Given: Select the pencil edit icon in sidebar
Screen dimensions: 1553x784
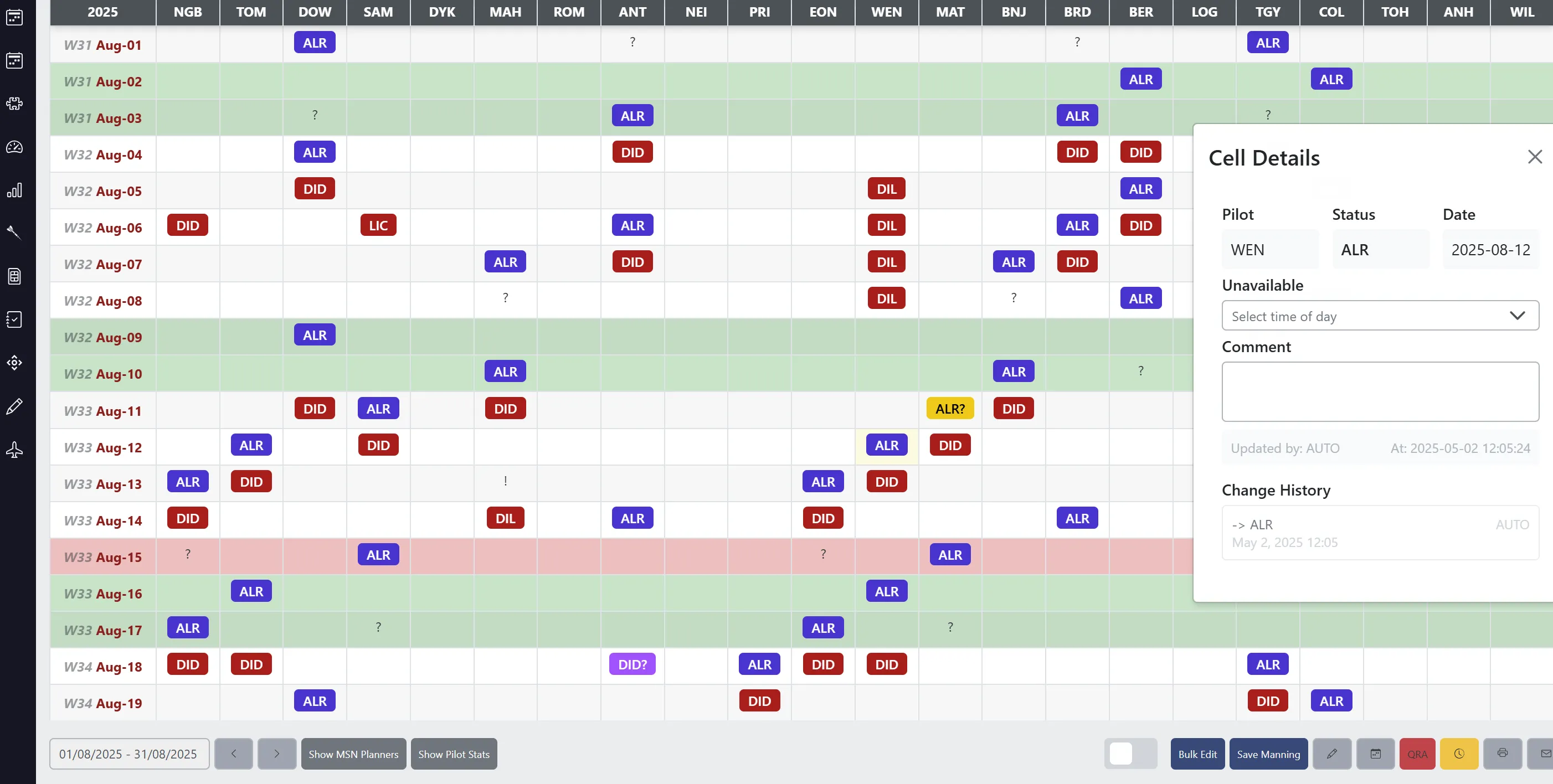Looking at the screenshot, I should click(14, 406).
